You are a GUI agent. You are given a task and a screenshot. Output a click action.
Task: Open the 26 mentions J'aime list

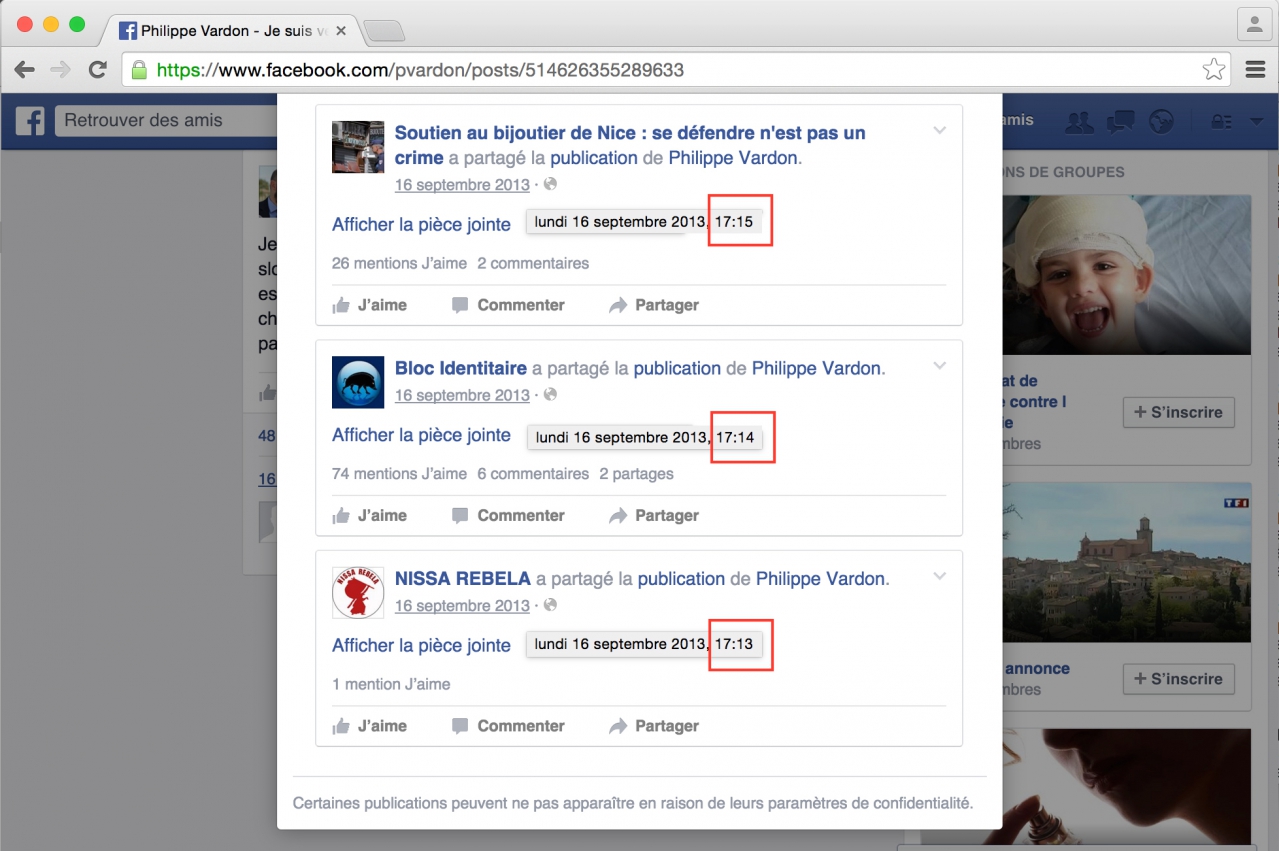click(x=399, y=263)
